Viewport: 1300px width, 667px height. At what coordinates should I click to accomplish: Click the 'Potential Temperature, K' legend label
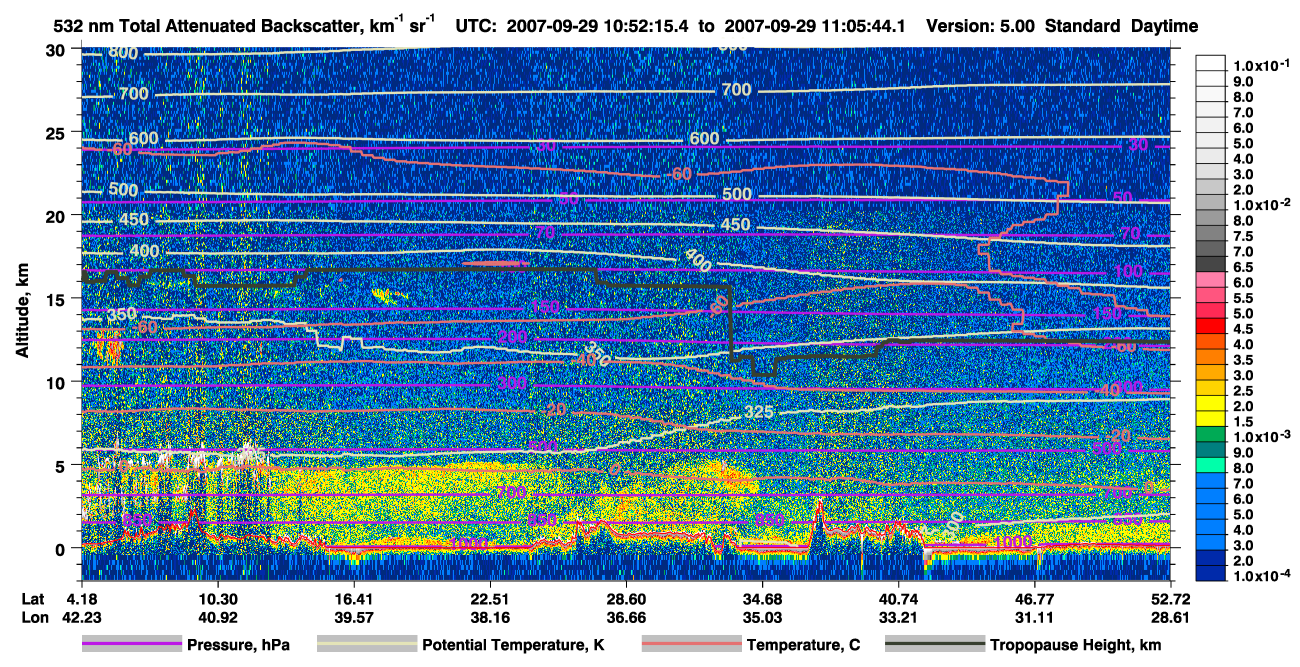(x=513, y=645)
